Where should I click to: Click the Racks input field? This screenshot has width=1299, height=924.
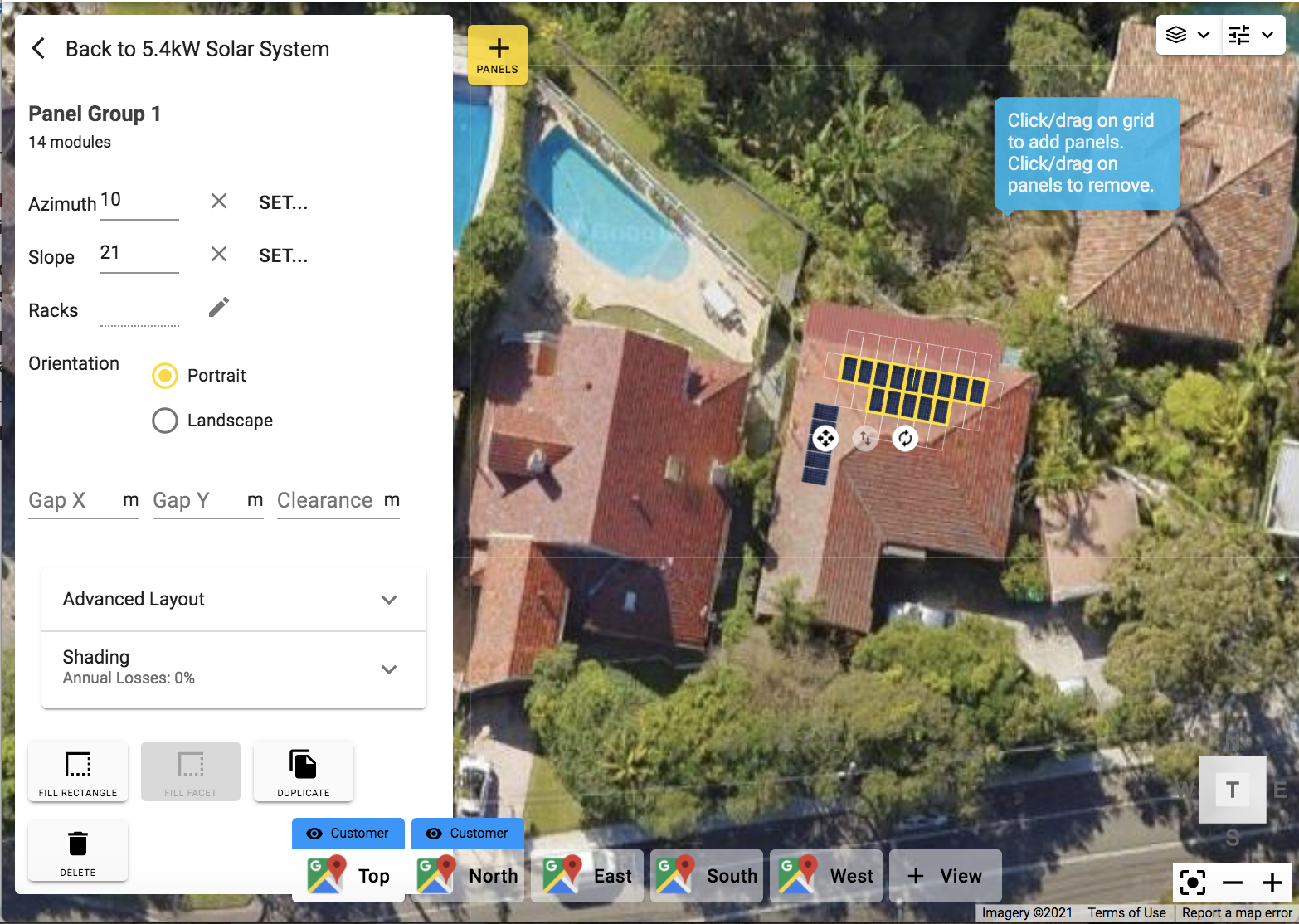(139, 310)
